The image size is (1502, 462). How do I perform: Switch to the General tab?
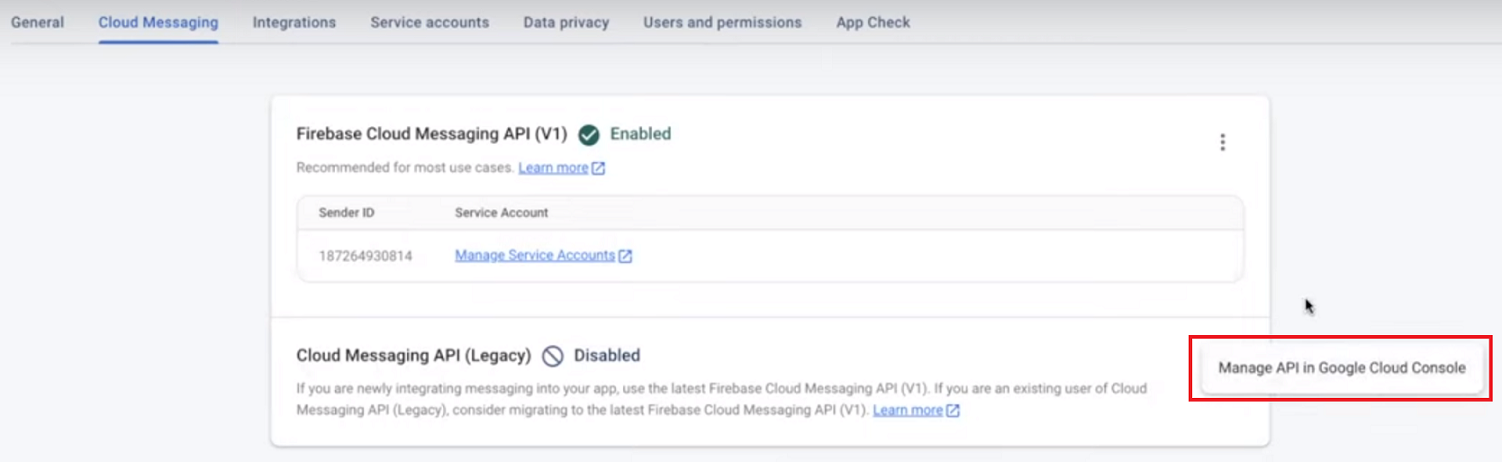(x=37, y=22)
